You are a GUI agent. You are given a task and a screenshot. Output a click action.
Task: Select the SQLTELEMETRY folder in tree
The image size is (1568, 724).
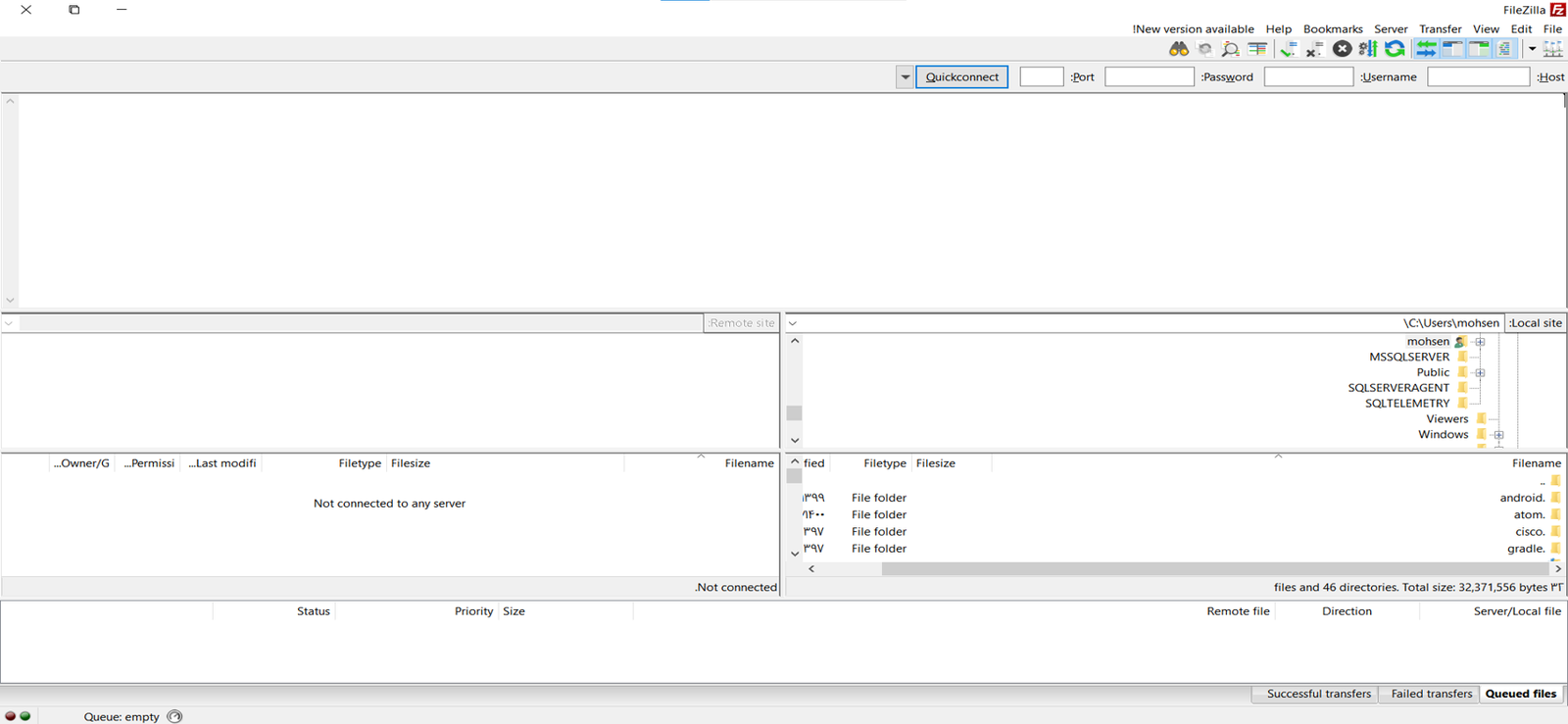[1407, 404]
